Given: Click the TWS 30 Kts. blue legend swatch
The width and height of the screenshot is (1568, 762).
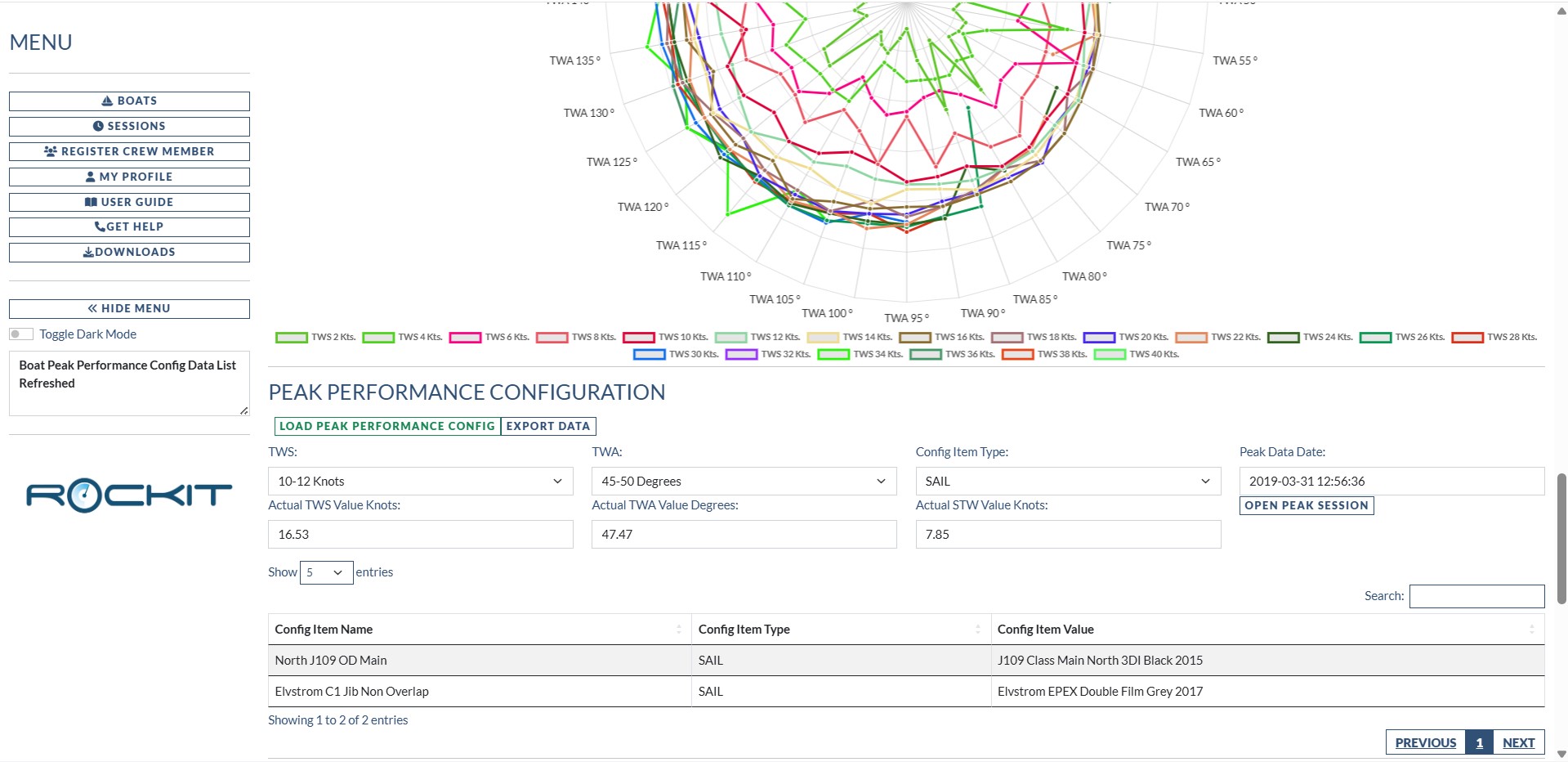Looking at the screenshot, I should click(x=650, y=355).
